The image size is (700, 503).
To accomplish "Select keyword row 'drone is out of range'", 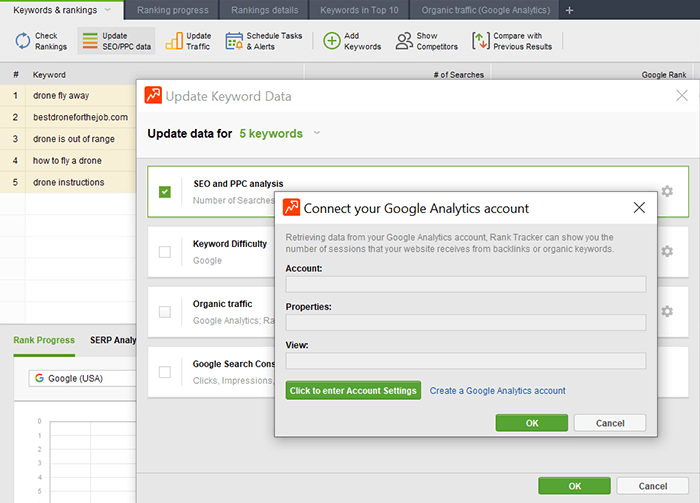I will (68, 139).
